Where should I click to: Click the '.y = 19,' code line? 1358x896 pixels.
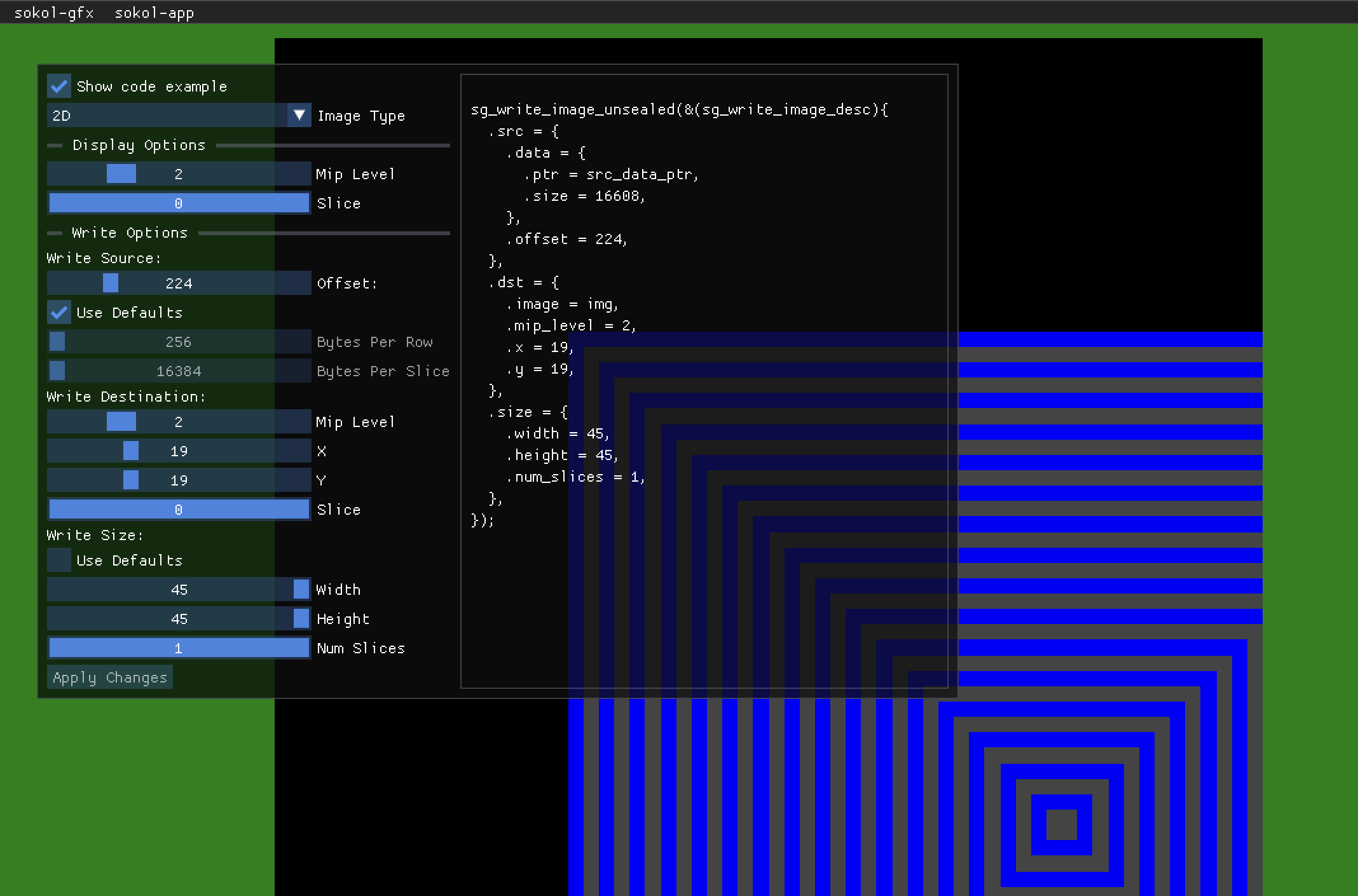[540, 369]
